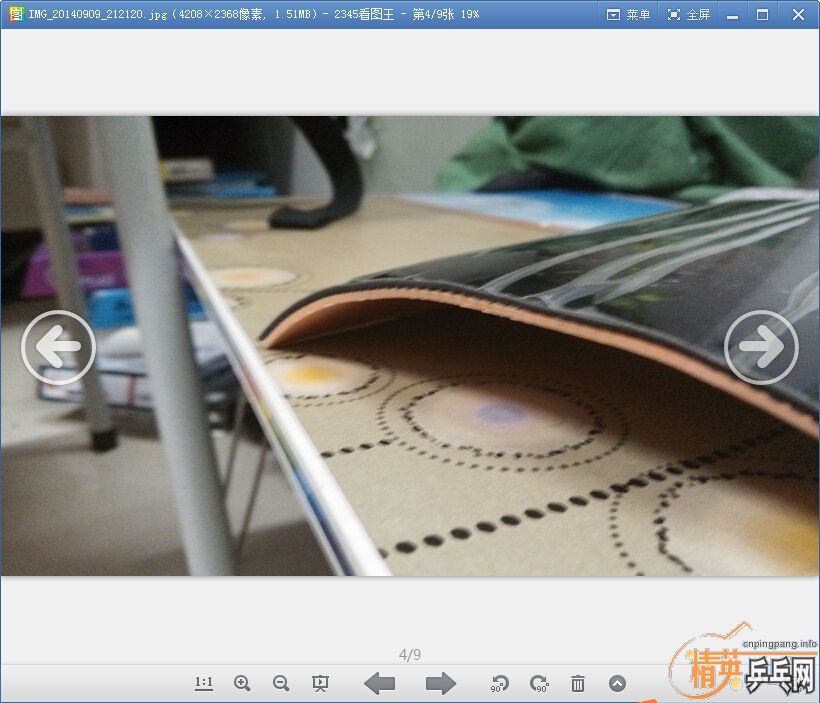Minimize the image viewer window
Image resolution: width=820 pixels, height=703 pixels.
tap(733, 14)
